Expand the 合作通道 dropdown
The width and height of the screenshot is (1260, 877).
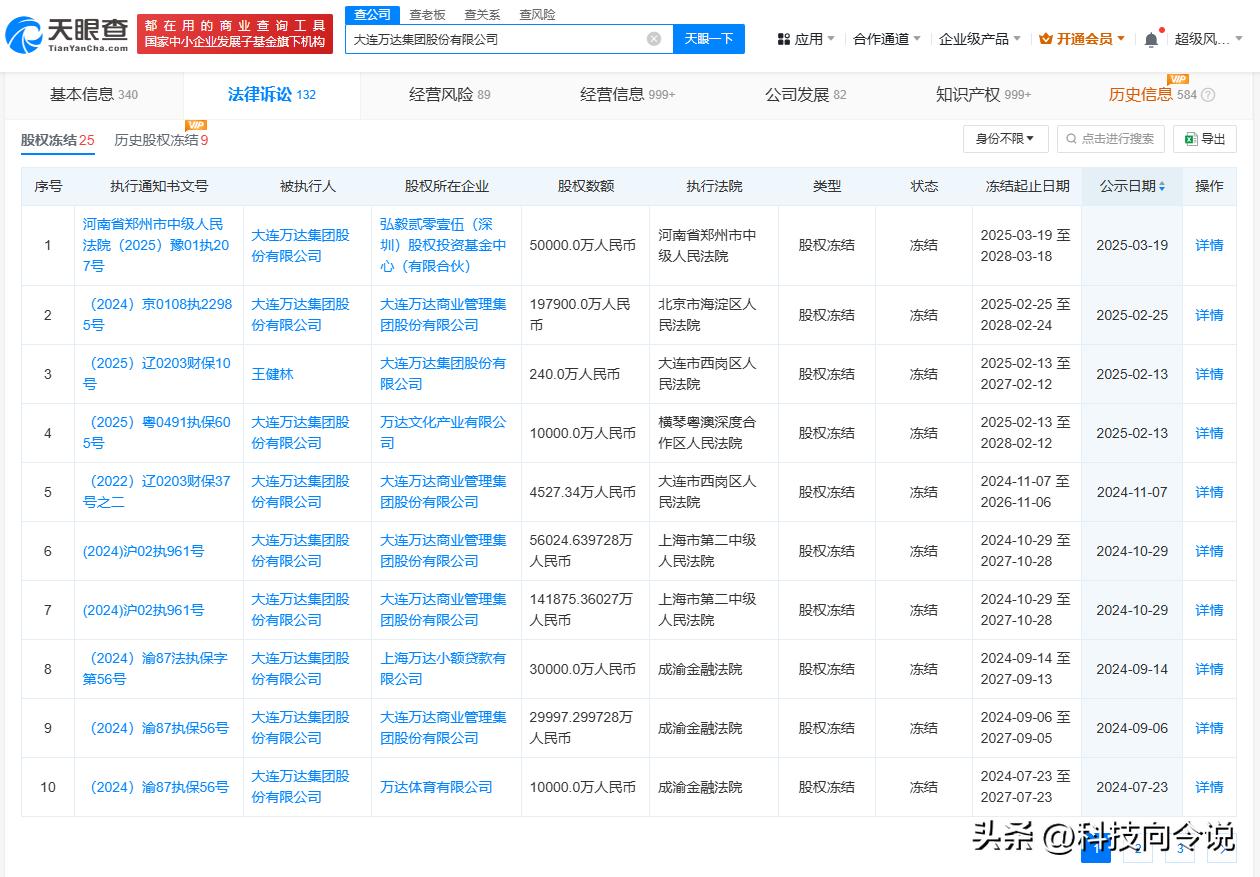pyautogui.click(x=887, y=39)
